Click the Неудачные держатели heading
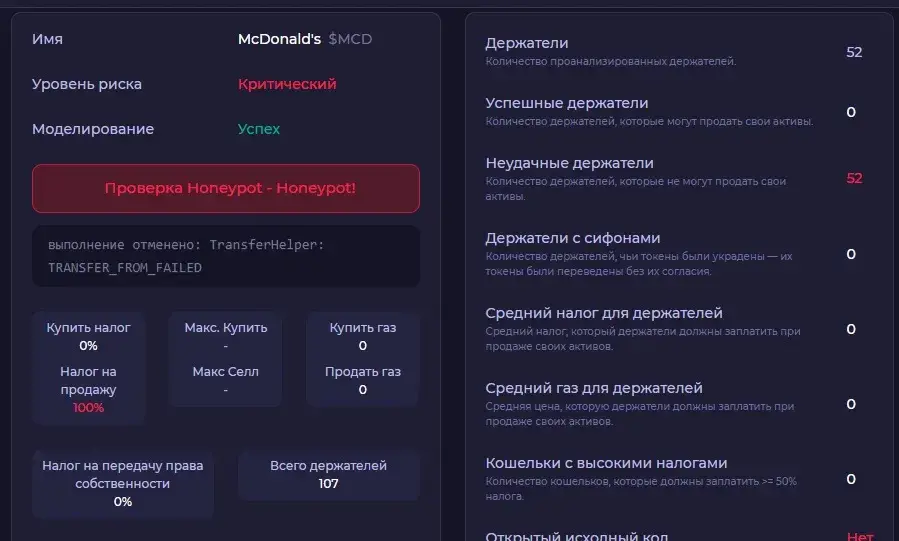The image size is (899, 541). click(569, 163)
